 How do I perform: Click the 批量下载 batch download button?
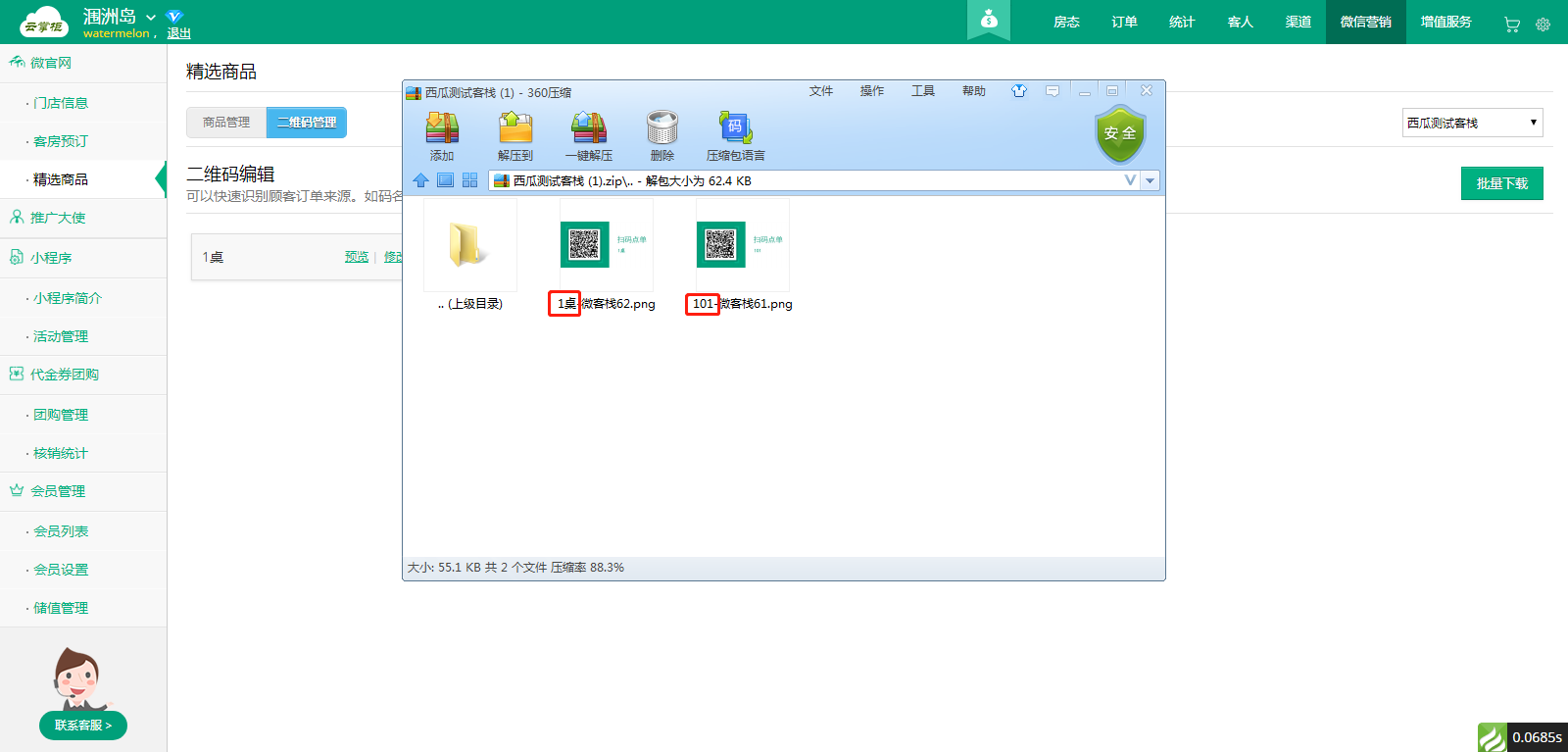point(1501,183)
